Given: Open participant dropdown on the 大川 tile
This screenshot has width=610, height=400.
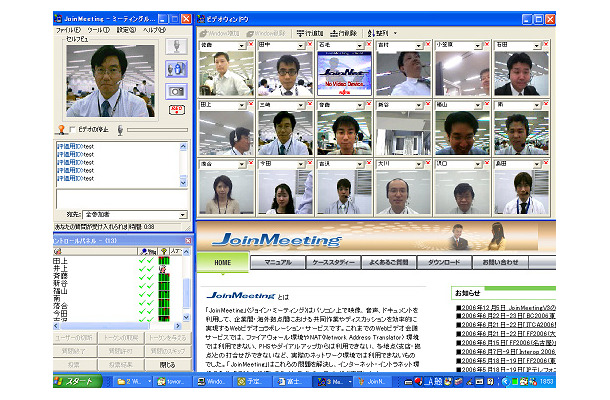Looking at the screenshot, I should [419, 165].
